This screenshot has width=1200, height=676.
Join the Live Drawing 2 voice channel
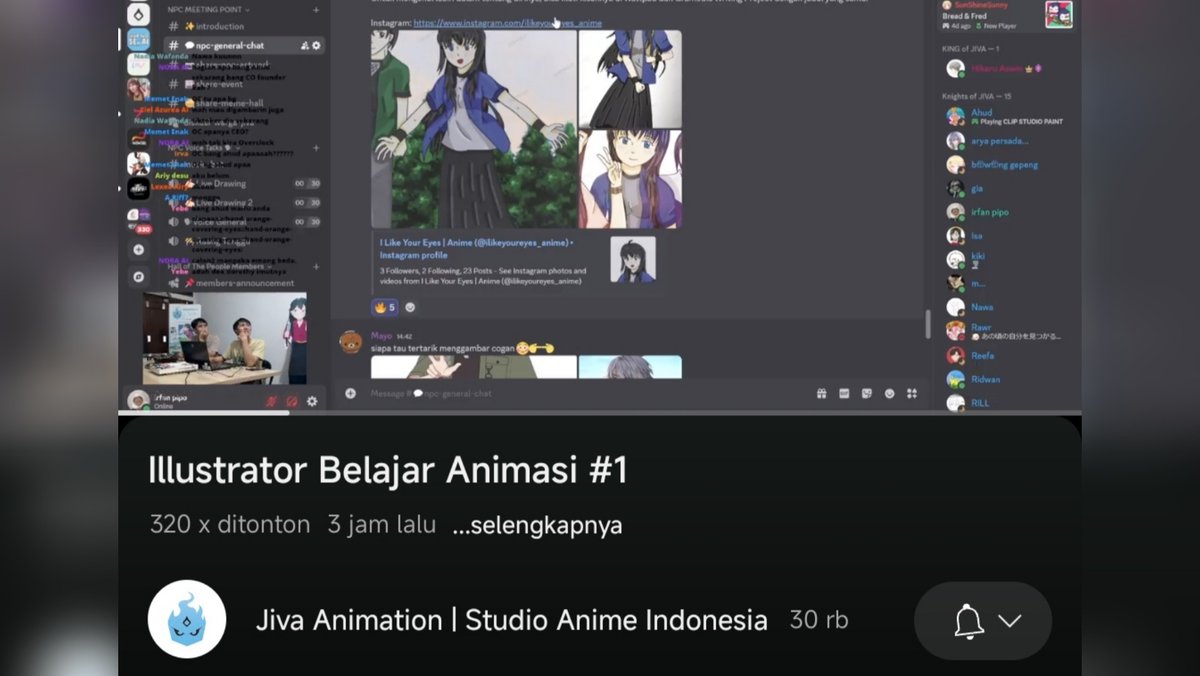(x=244, y=203)
